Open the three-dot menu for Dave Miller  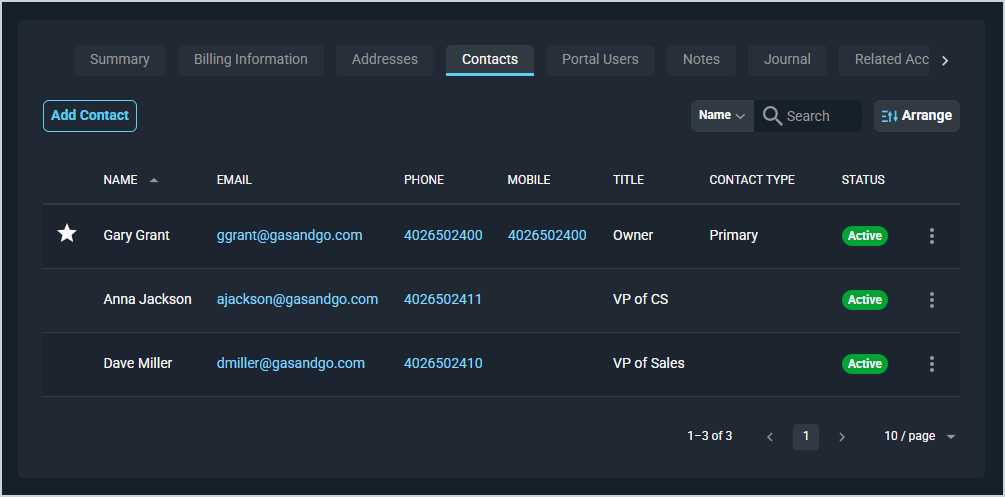click(x=932, y=364)
